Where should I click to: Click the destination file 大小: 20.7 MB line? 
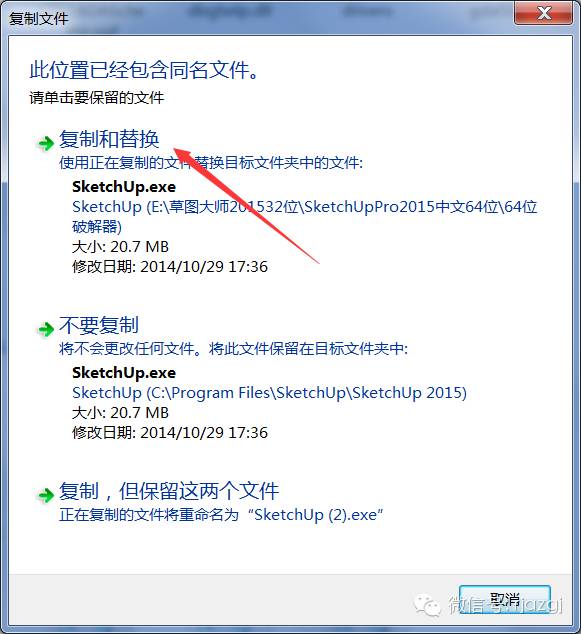click(x=120, y=413)
